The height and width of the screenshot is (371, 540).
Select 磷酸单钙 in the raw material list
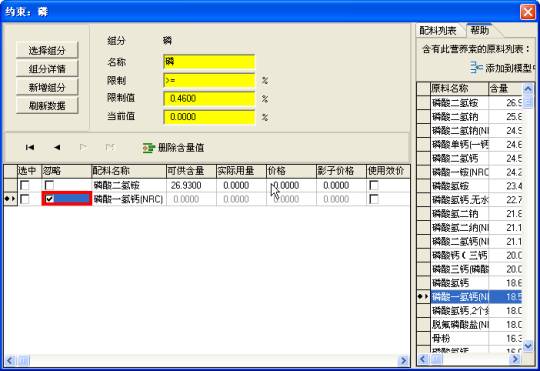click(459, 144)
